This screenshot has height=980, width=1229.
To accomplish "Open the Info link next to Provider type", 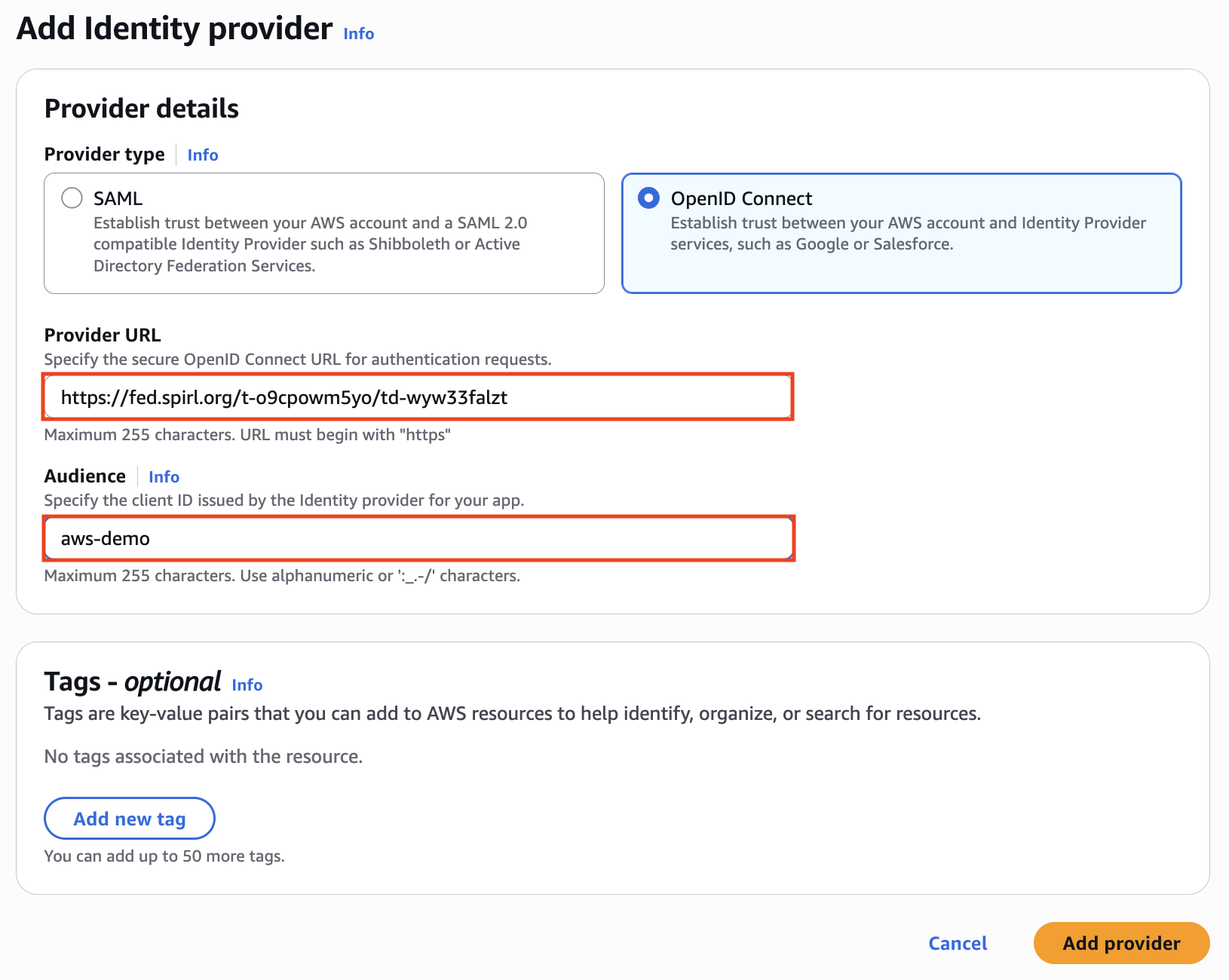I will tap(202, 155).
